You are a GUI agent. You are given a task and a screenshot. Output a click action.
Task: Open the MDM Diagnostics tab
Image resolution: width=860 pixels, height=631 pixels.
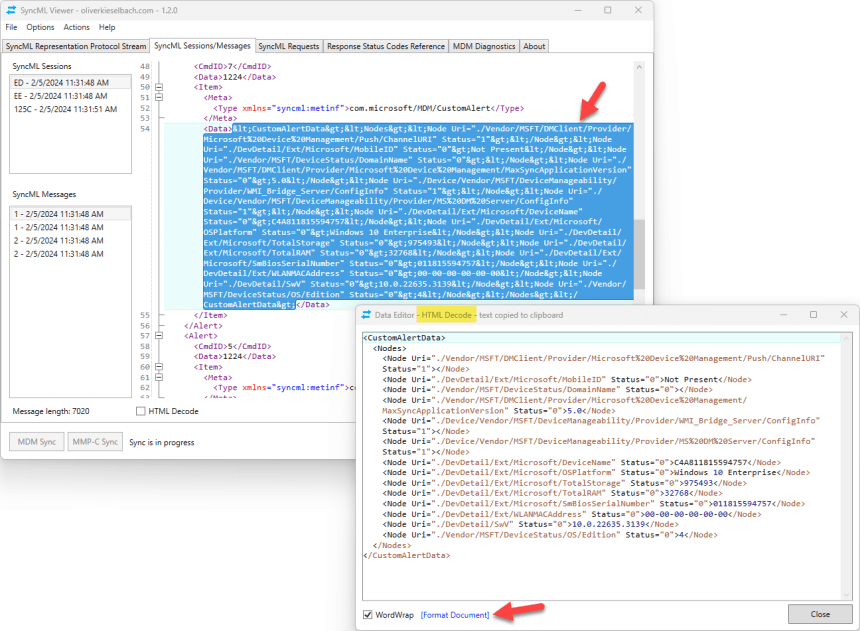pos(483,46)
